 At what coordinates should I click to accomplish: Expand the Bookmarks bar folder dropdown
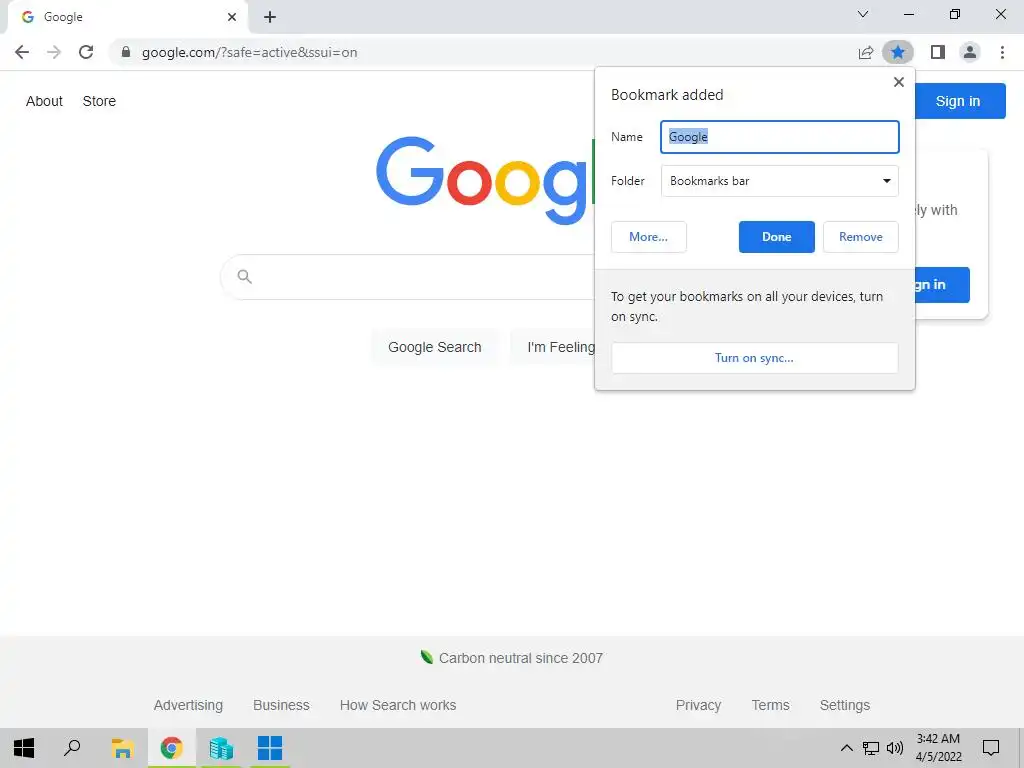tap(780, 181)
